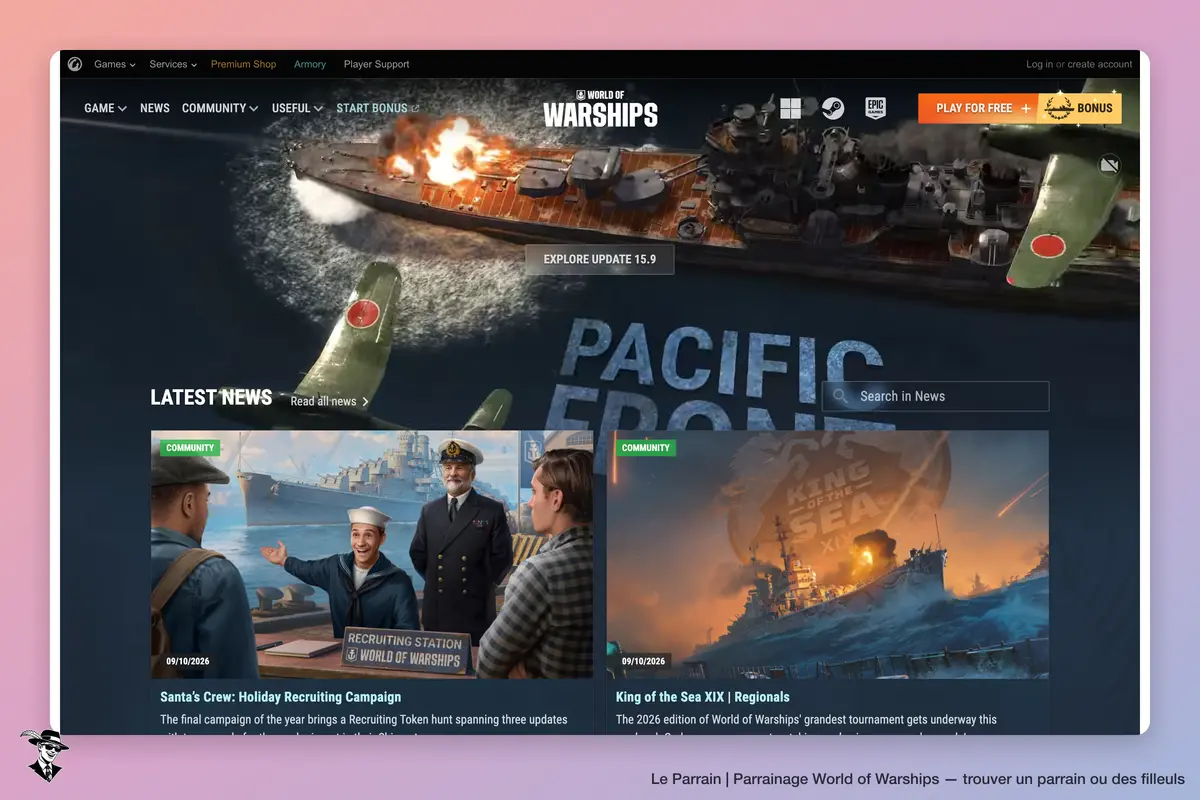Click the LATEST NEWS heading
This screenshot has width=1200, height=800.
211,397
